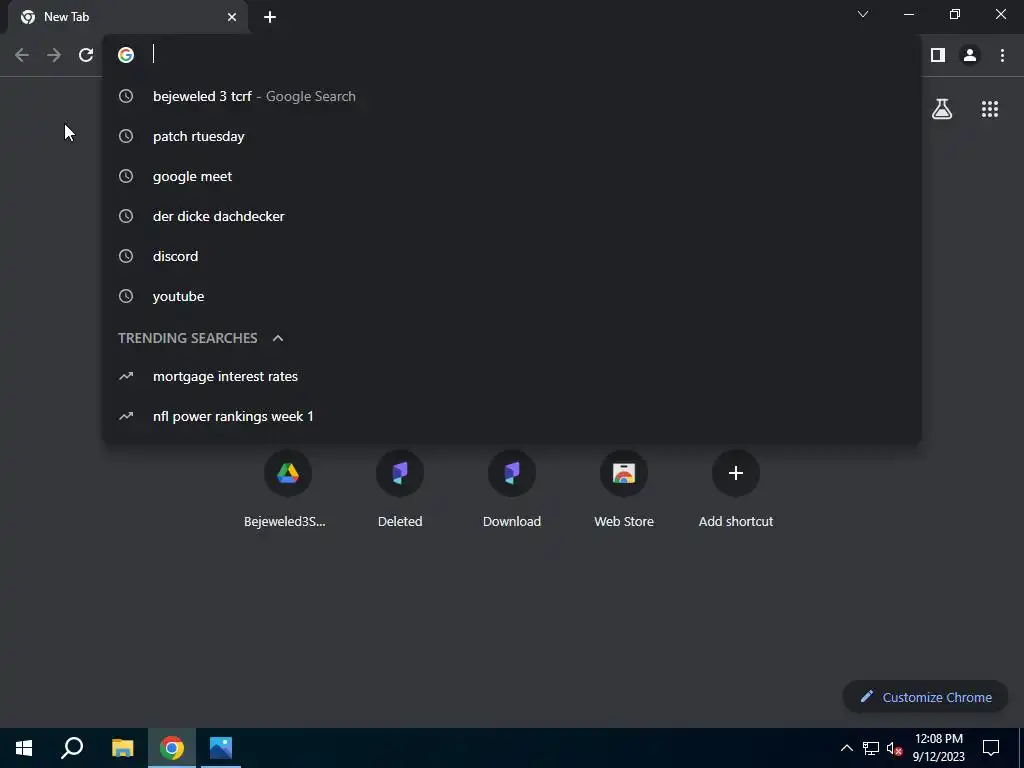Select suggestion 'youtube'
The width and height of the screenshot is (1024, 768).
[512, 296]
